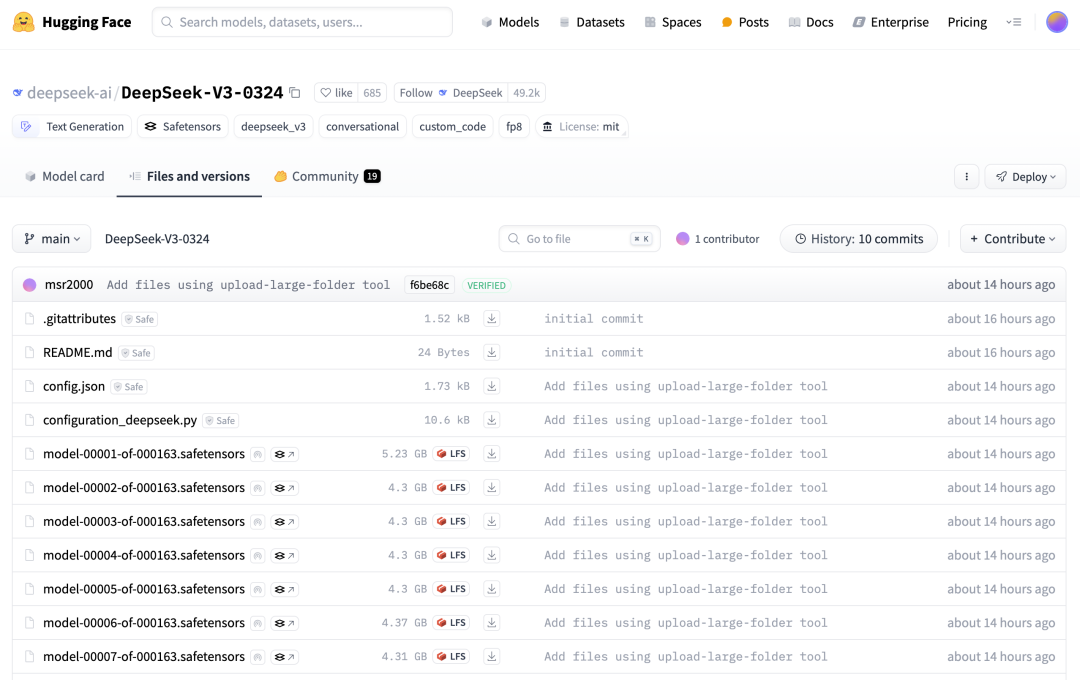Download the README.md file via download icon
1080x680 pixels.
click(x=491, y=352)
